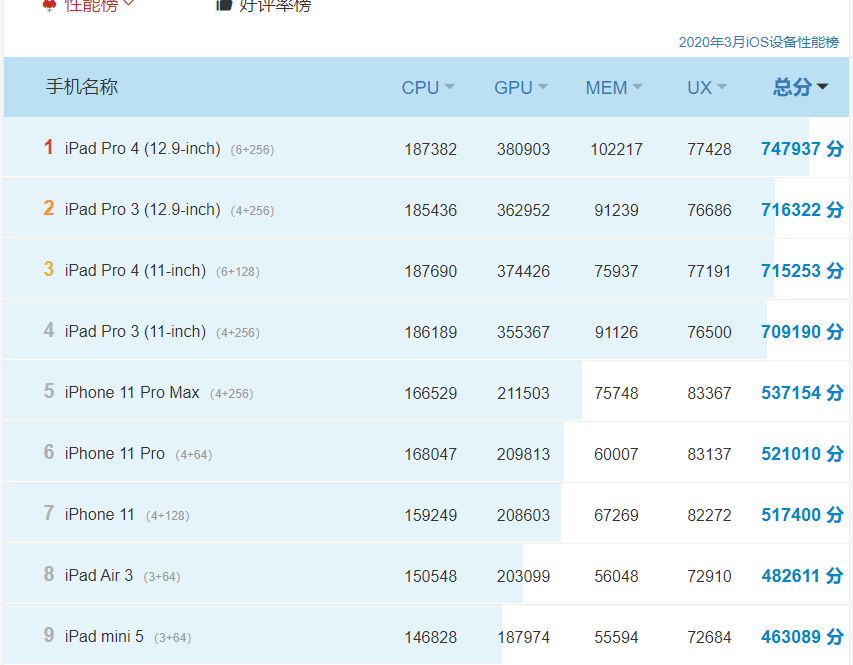This screenshot has width=853, height=665.
Task: Click total score 709190 分
Action: click(802, 331)
